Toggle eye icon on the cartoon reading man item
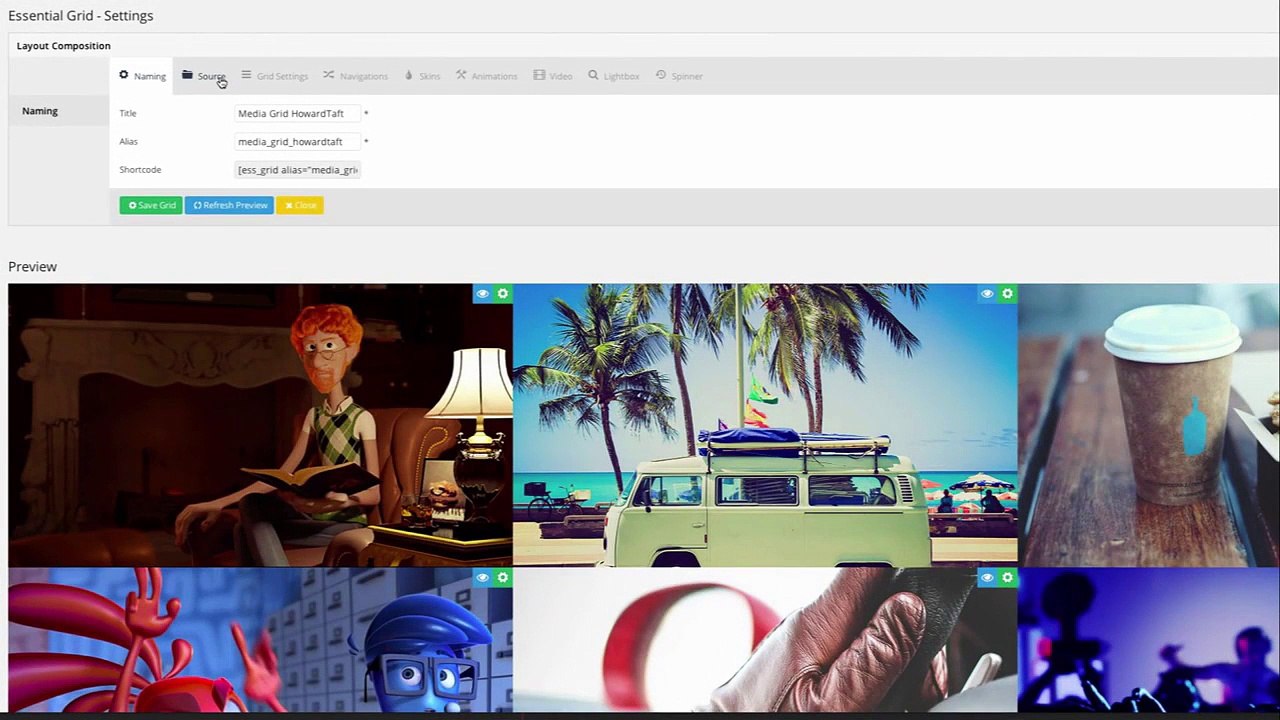1280x720 pixels. tap(483, 294)
